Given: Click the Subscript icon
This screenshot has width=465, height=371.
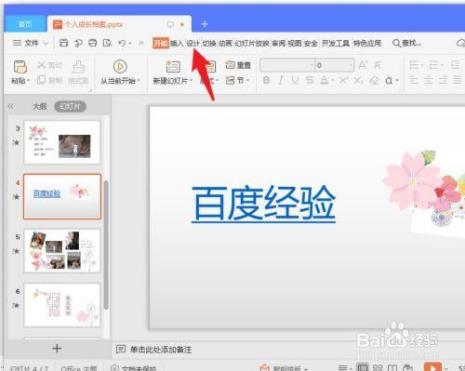Looking at the screenshot, I should pos(358,80).
